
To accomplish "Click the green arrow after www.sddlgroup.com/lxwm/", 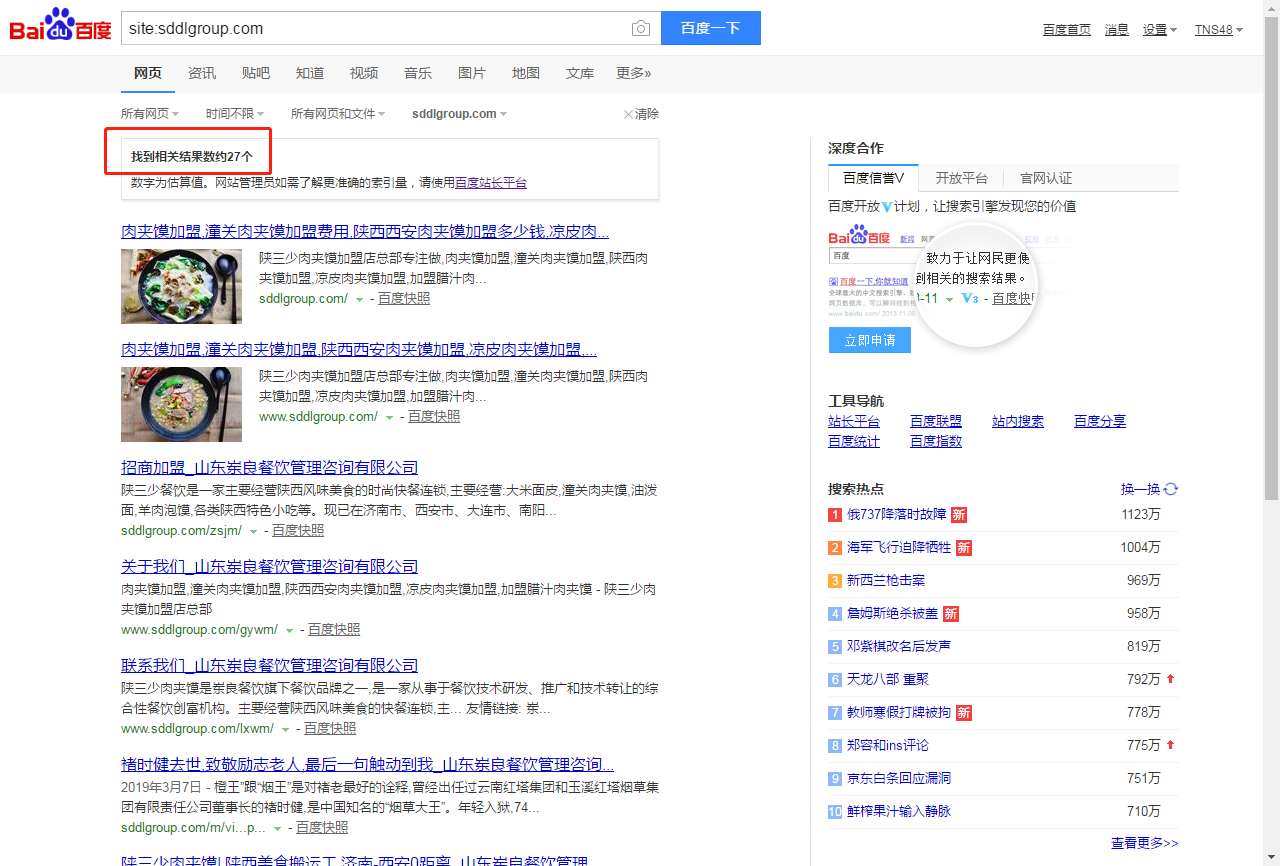I will coord(285,729).
